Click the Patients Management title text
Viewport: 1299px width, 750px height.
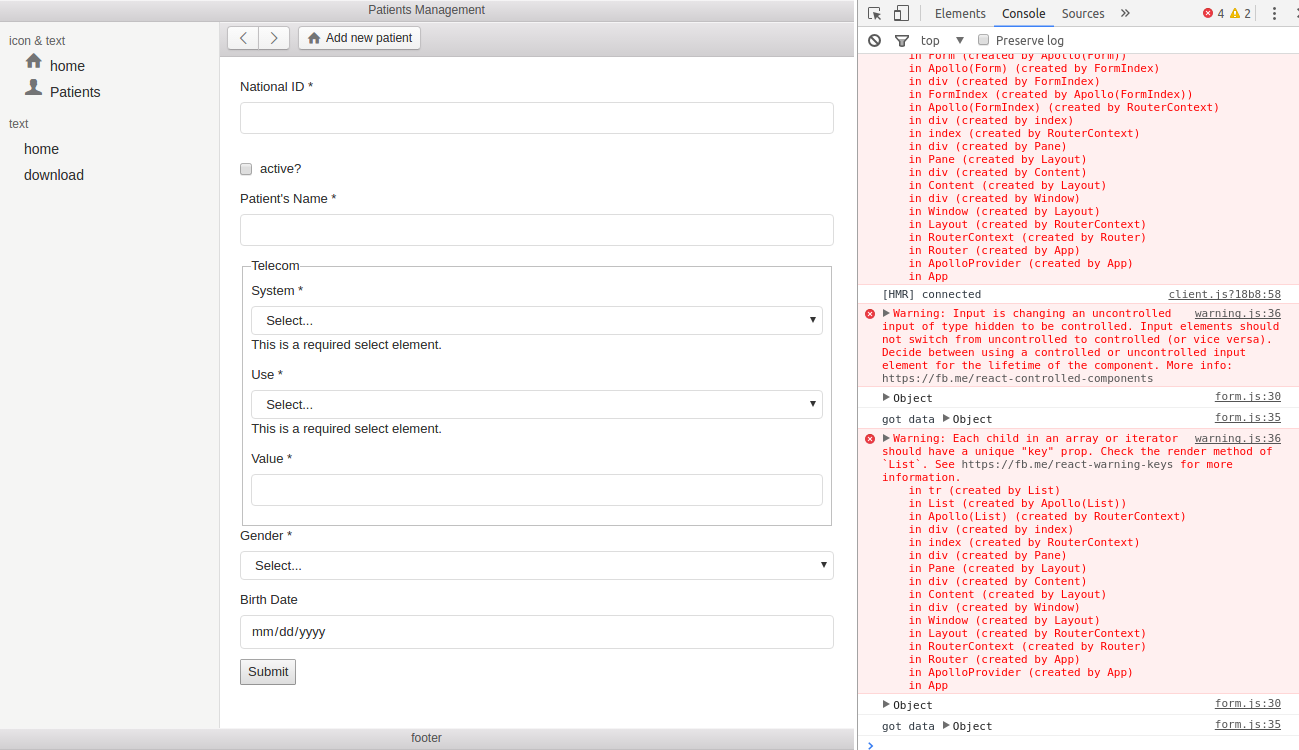pyautogui.click(x=426, y=10)
